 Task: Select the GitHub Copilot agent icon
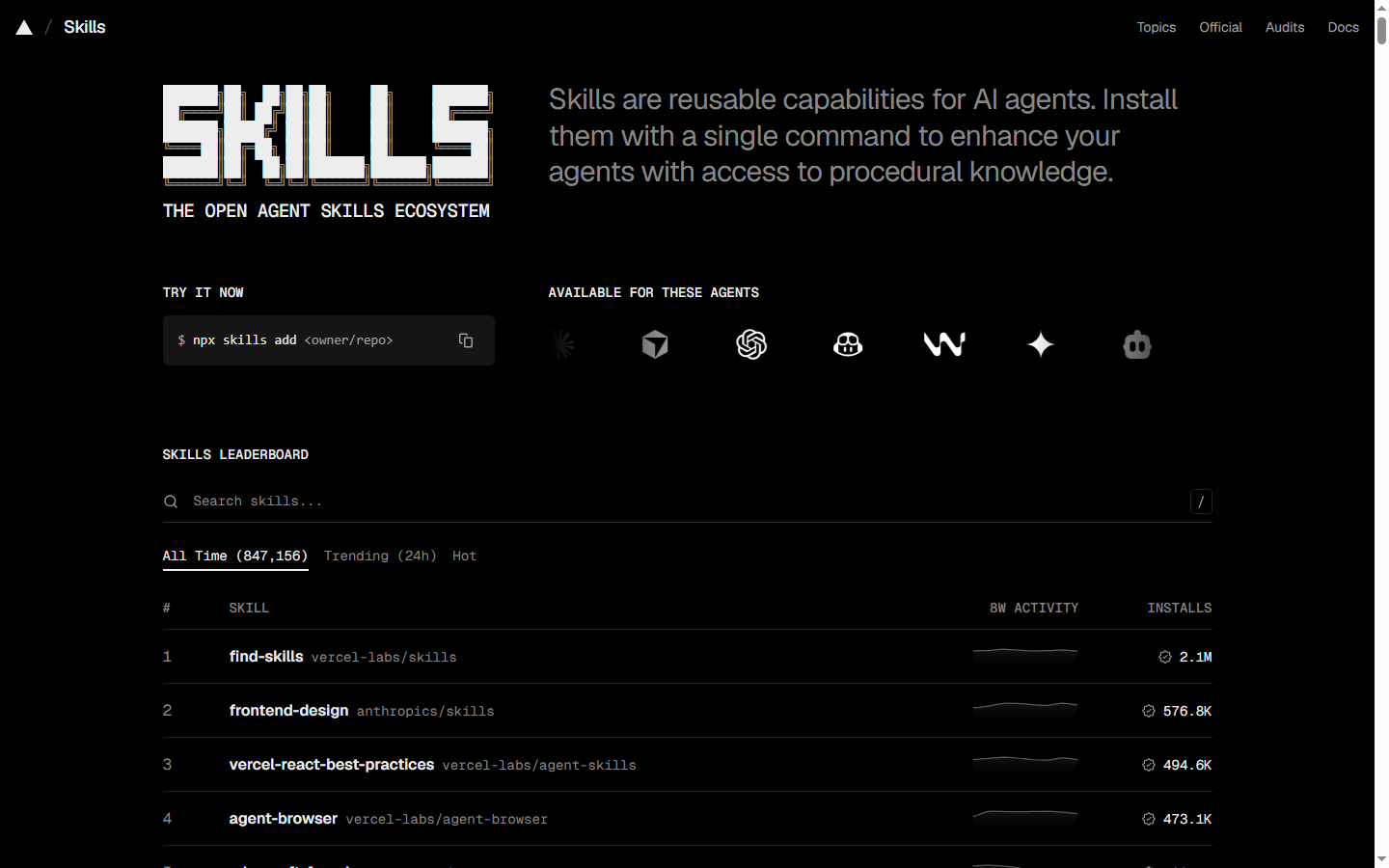coord(848,344)
